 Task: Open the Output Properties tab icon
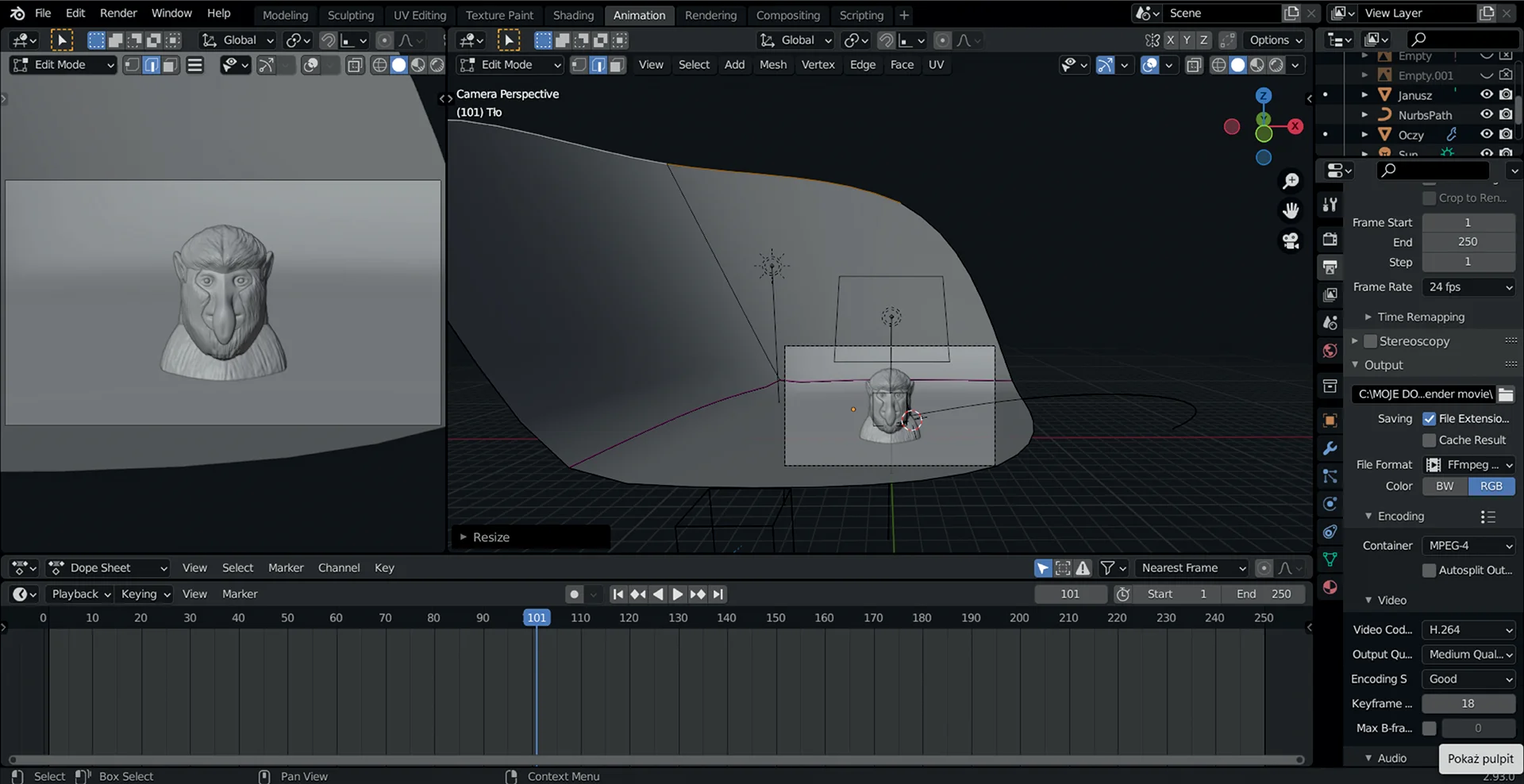coord(1330,267)
